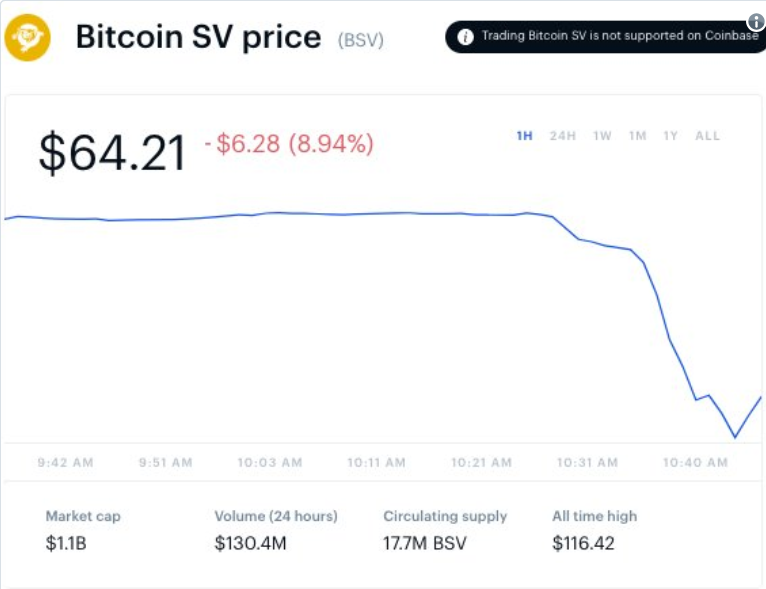Switch to the 1M time range
The width and height of the screenshot is (766, 589).
tap(637, 136)
